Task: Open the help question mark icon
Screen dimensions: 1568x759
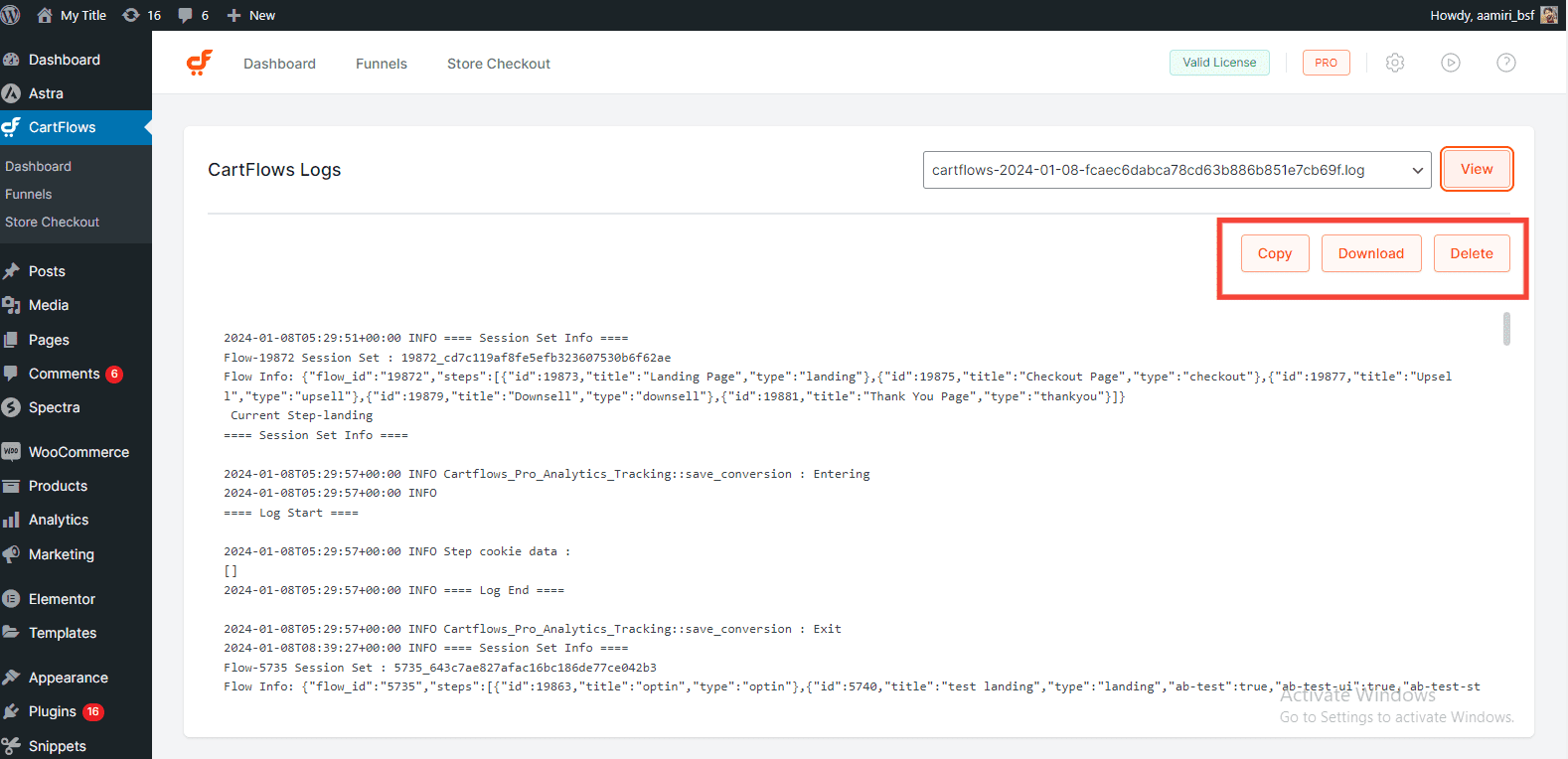Action: click(1506, 63)
